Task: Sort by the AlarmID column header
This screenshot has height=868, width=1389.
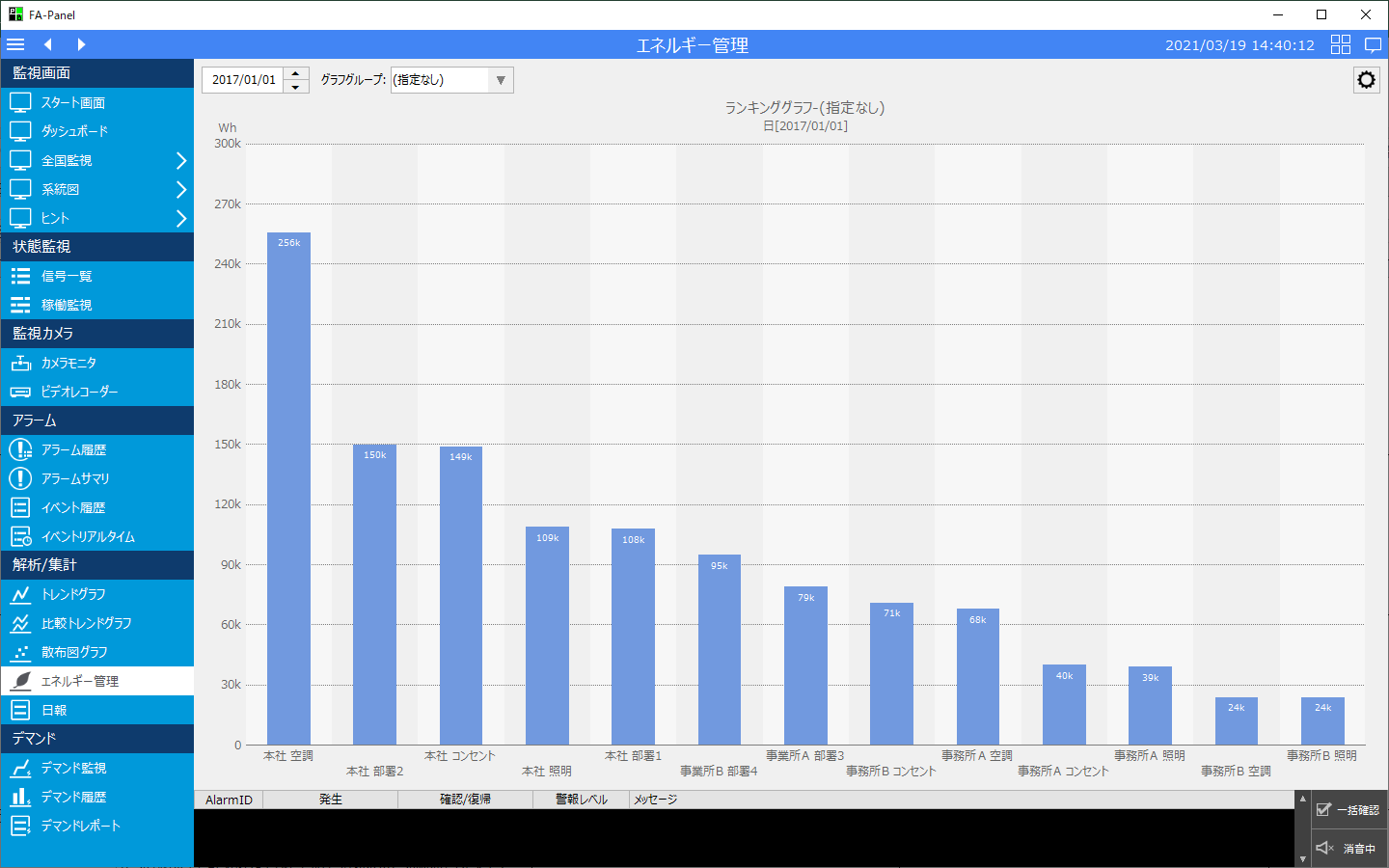Action: point(229,800)
